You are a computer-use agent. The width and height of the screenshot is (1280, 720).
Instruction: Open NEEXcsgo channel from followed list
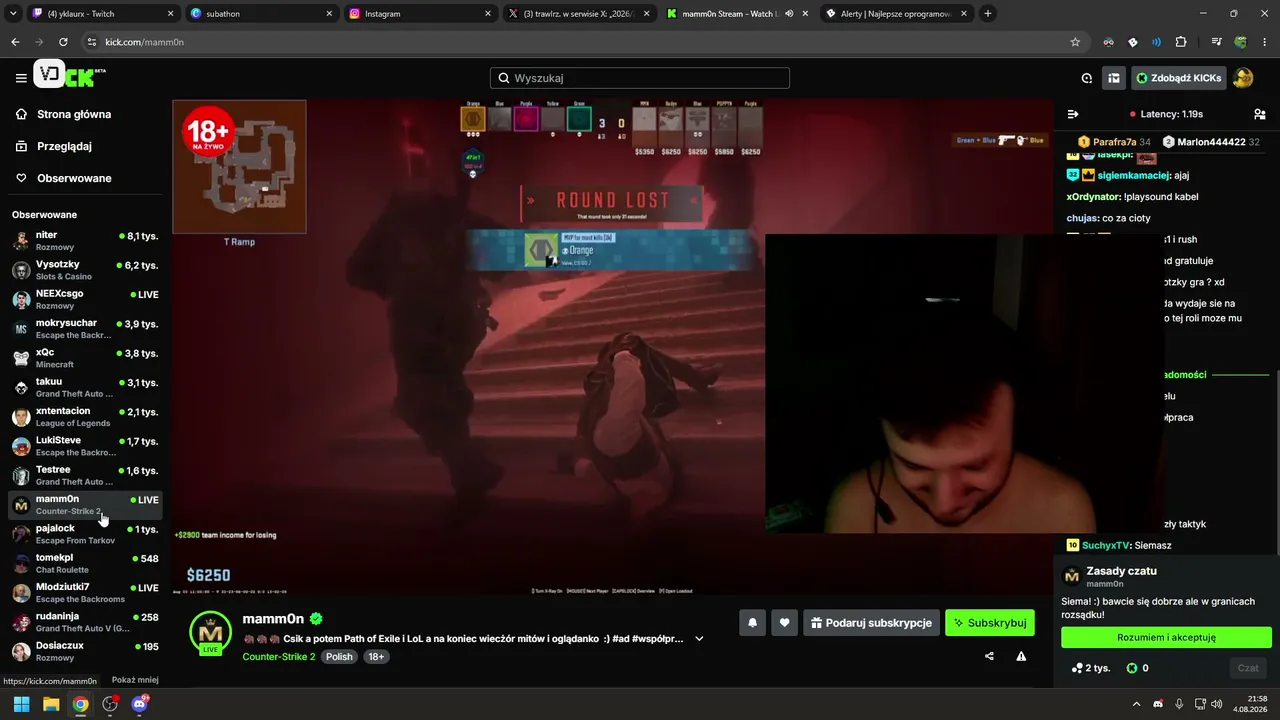pos(85,299)
